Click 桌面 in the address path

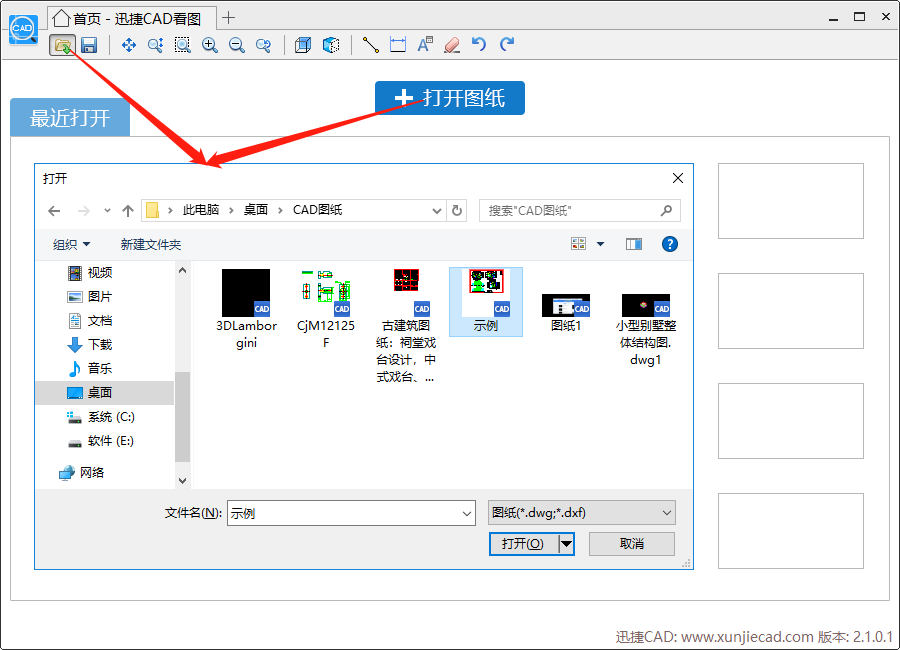pos(256,210)
